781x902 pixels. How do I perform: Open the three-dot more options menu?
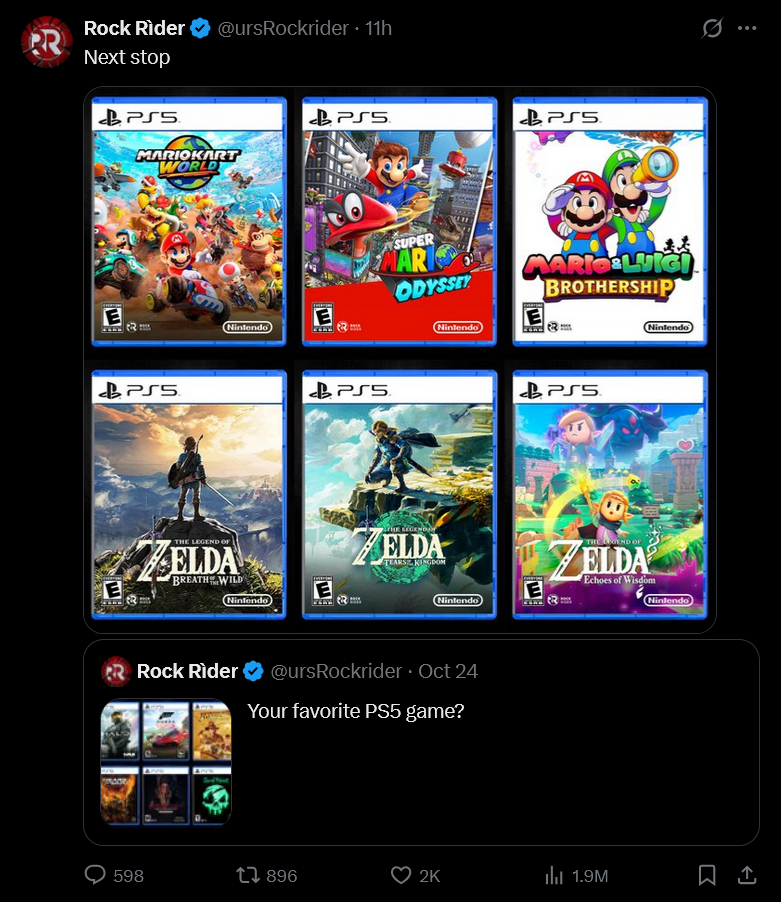pos(747,28)
